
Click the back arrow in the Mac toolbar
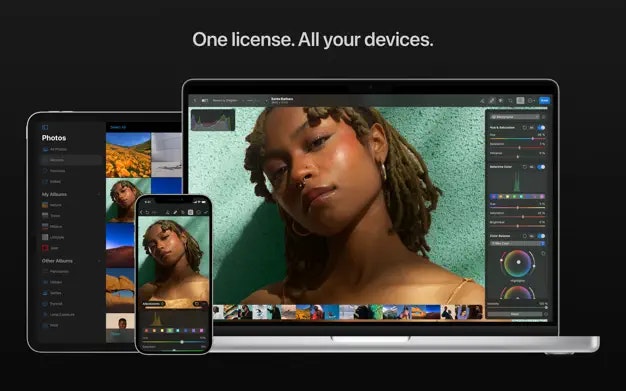click(194, 100)
